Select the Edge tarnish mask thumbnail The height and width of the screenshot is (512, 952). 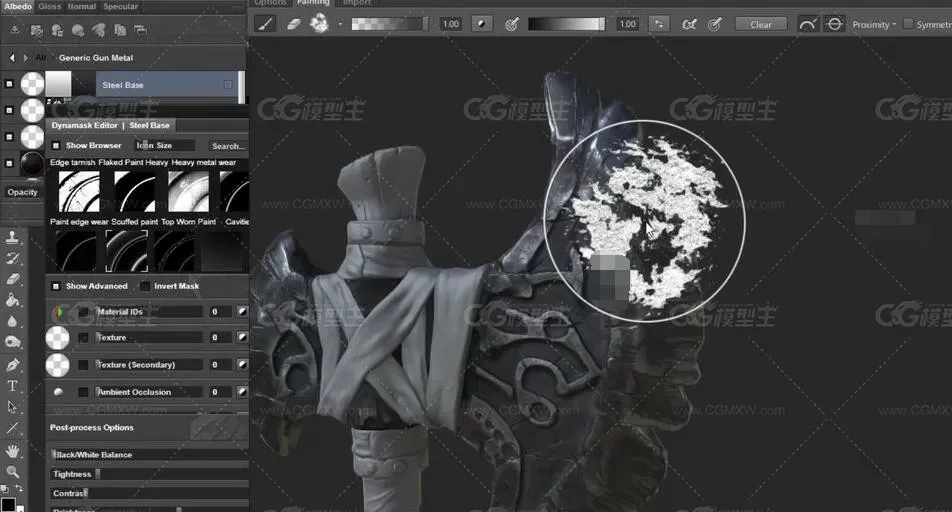[x=79, y=191]
